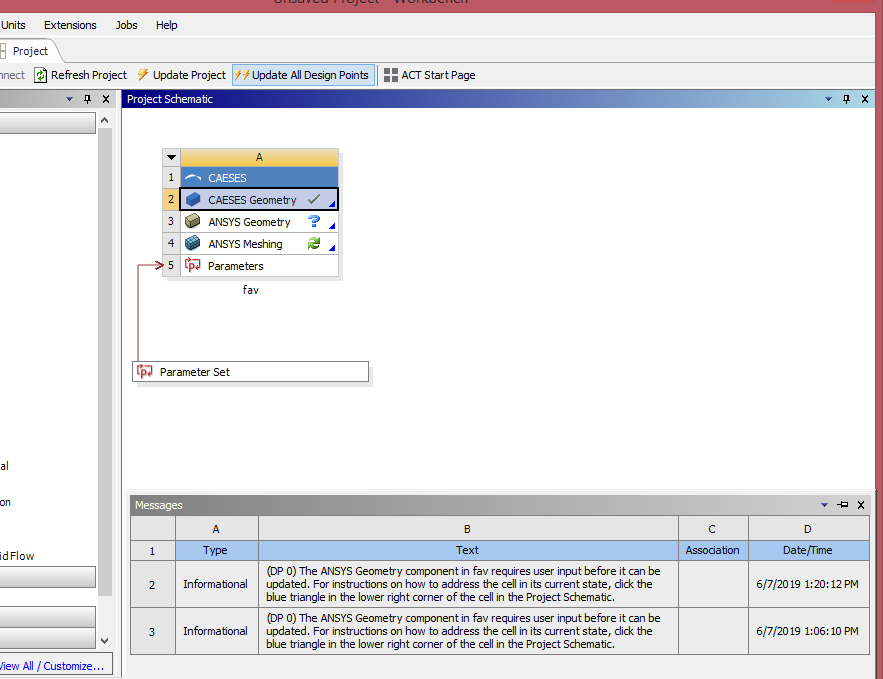This screenshot has height=679, width=883.
Task: Open the Units menu
Action: click(x=13, y=25)
